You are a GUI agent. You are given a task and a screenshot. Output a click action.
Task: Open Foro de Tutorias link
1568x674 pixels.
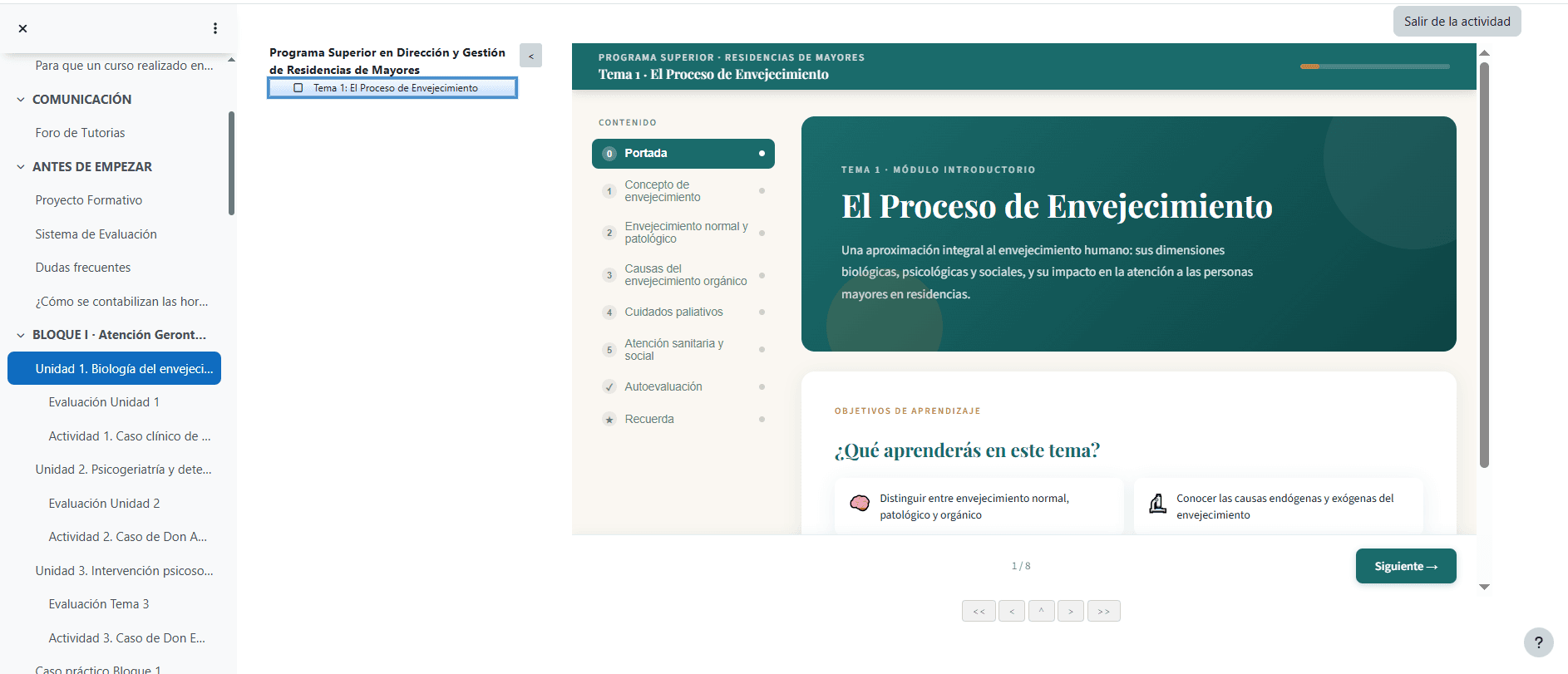pyautogui.click(x=80, y=133)
